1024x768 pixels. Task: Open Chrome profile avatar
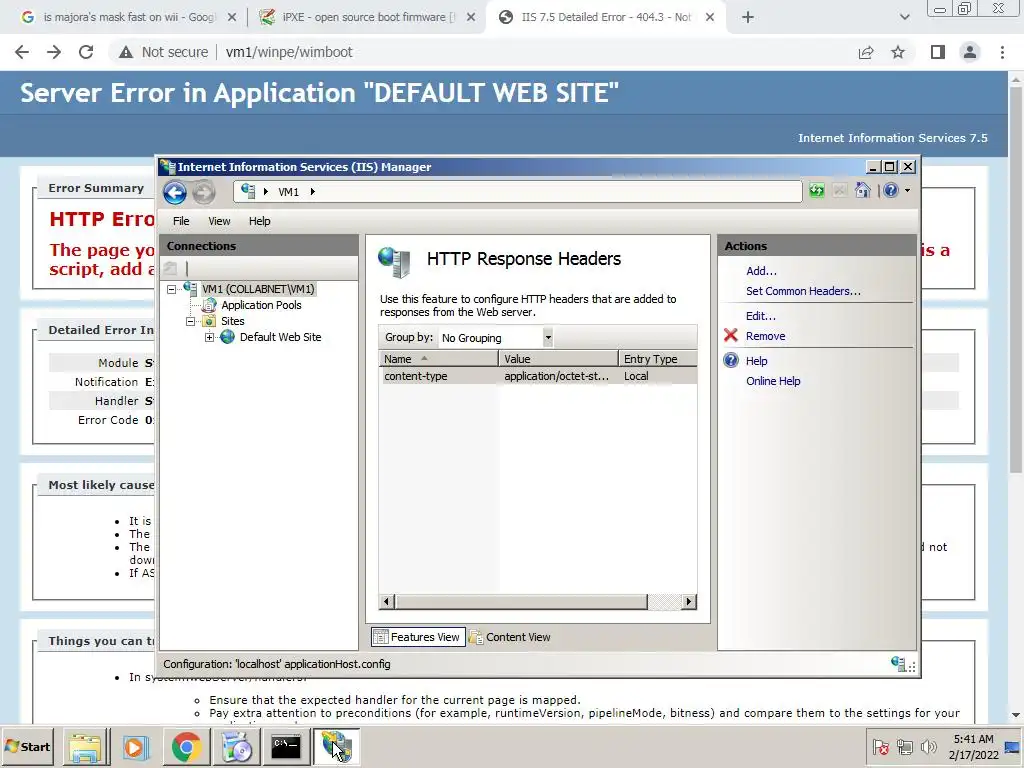(970, 52)
